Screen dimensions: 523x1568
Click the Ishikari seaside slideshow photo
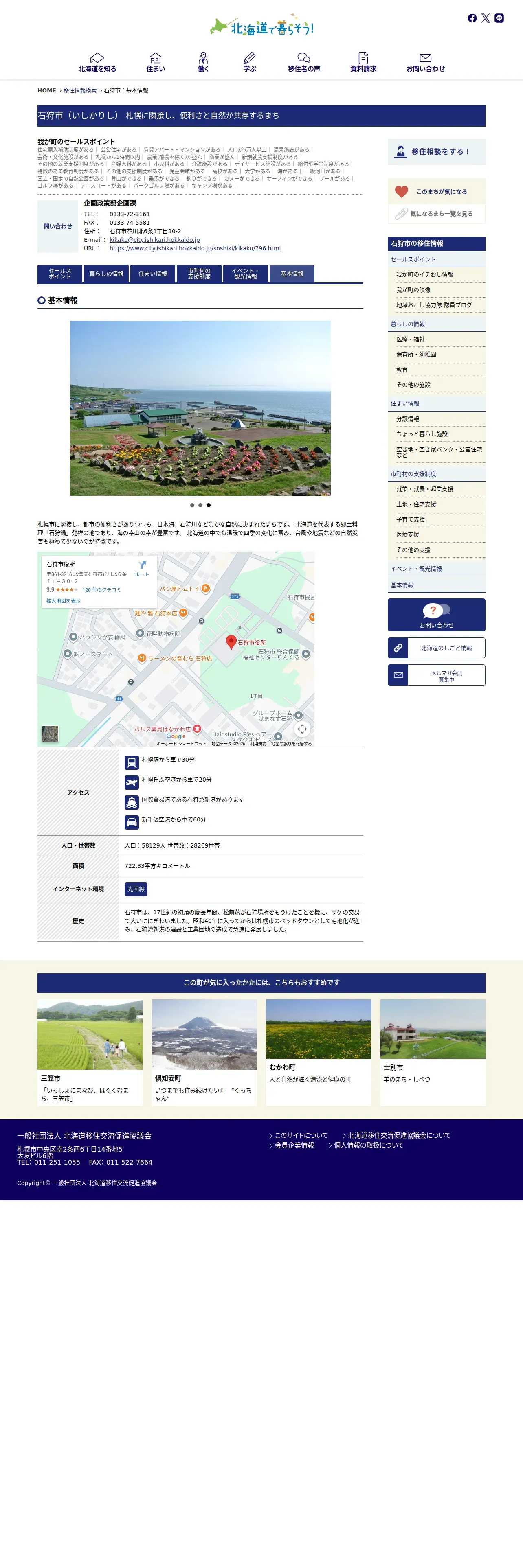click(200, 408)
